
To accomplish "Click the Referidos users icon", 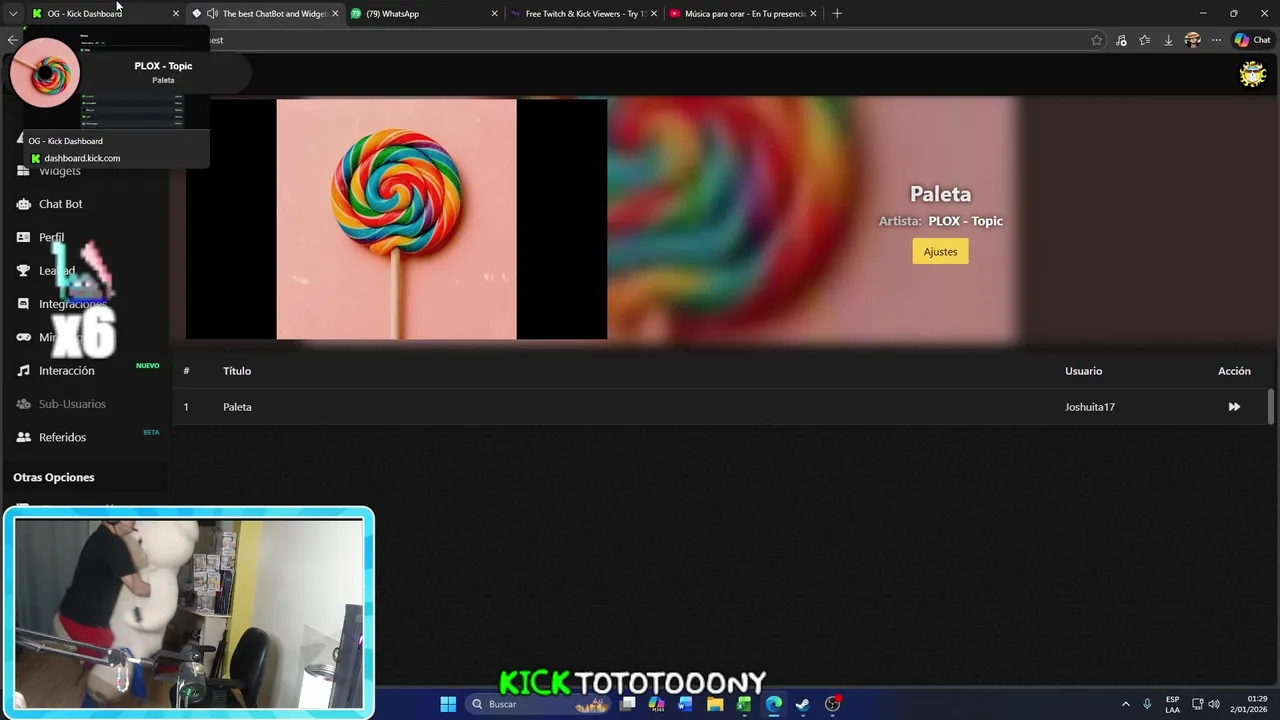I will [x=23, y=437].
